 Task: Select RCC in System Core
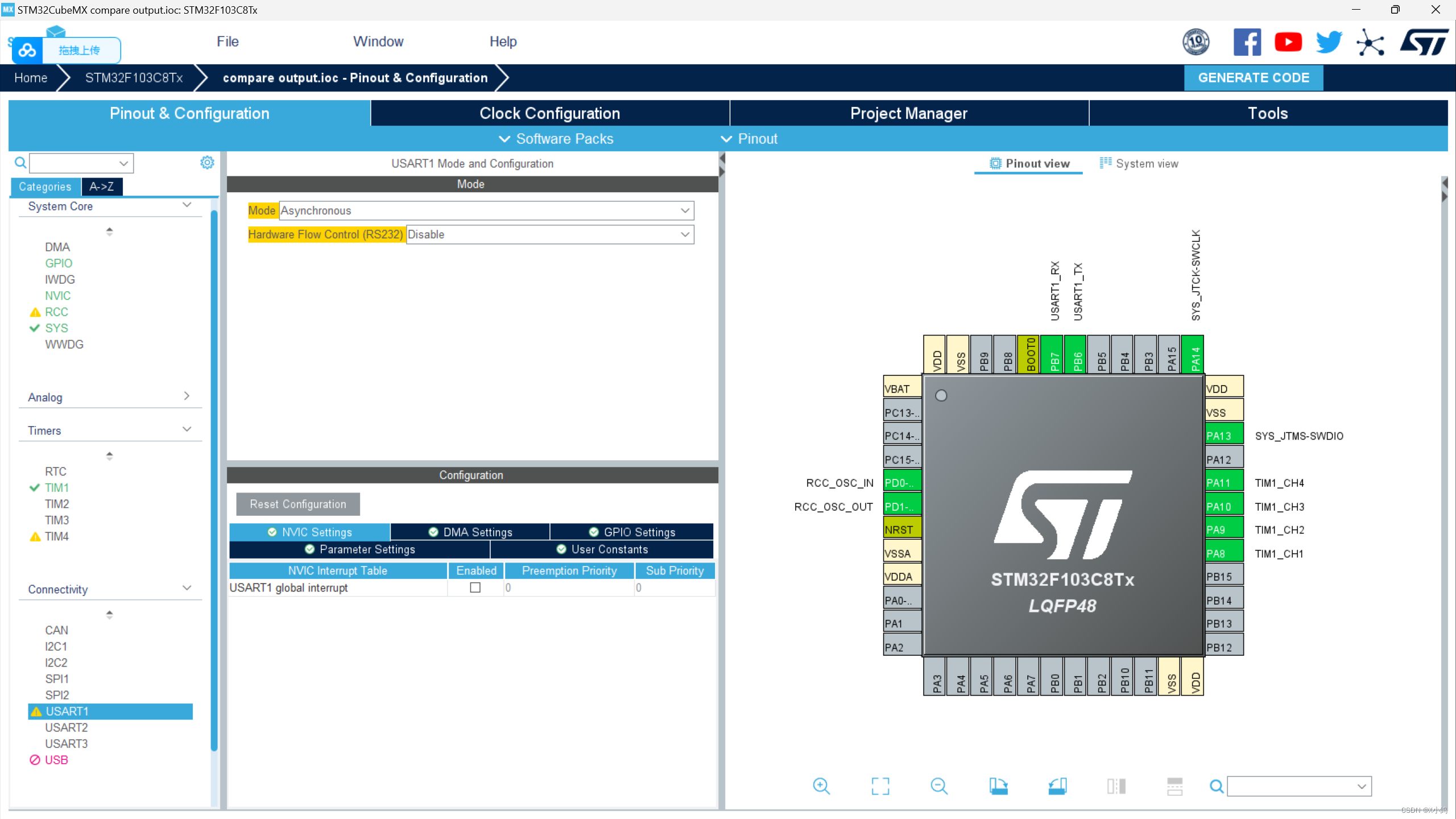(56, 312)
